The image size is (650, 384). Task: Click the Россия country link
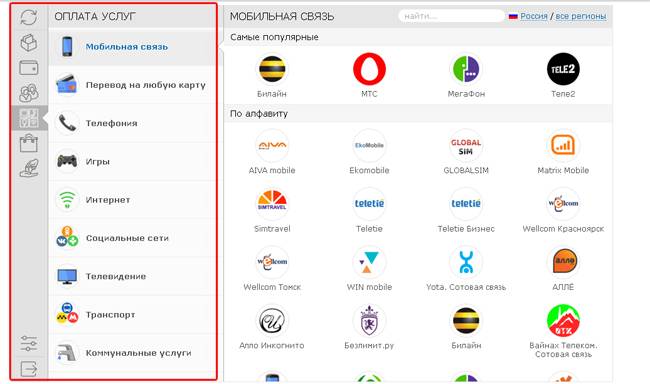(534, 16)
